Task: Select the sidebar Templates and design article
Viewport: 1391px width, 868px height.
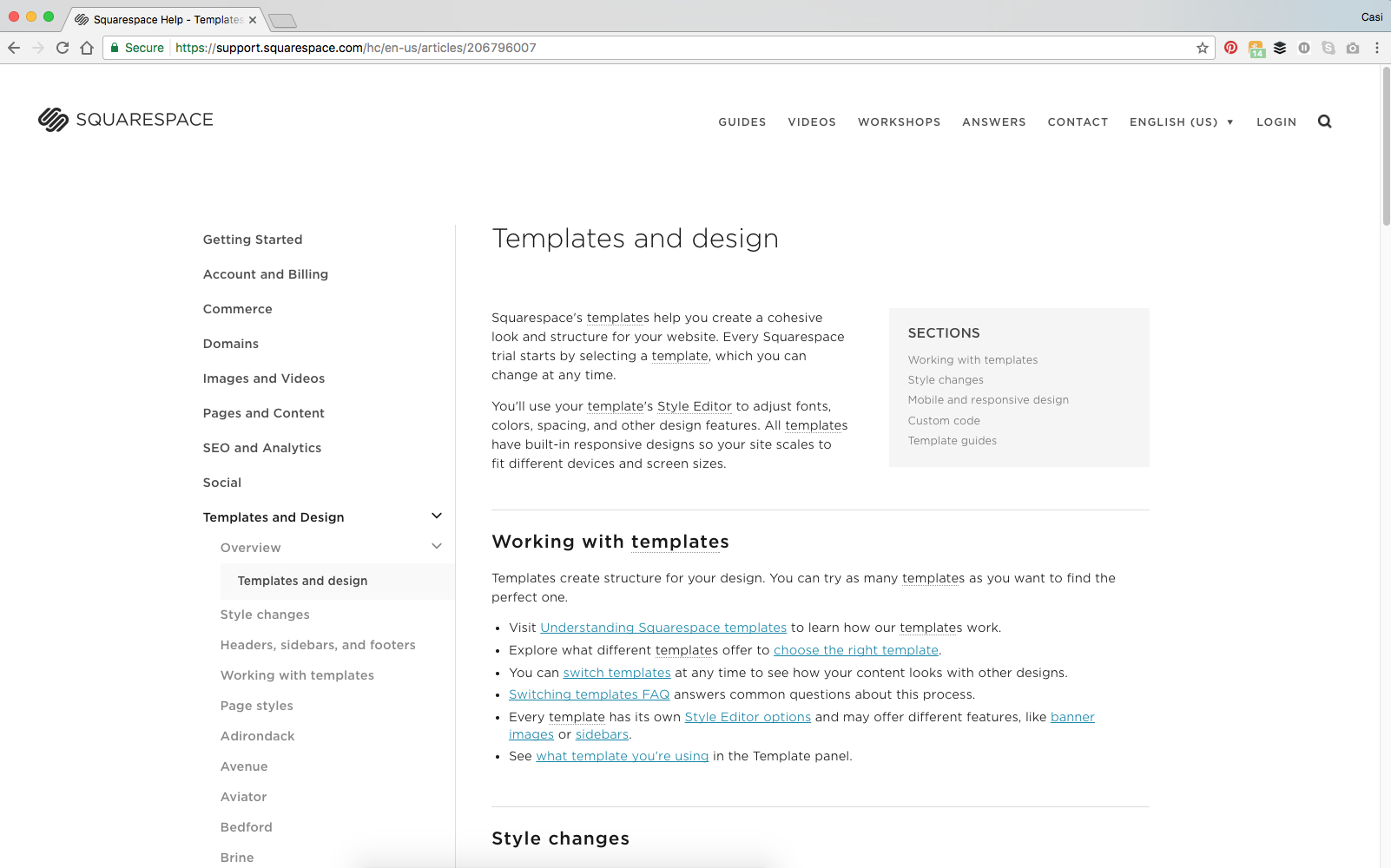Action: tap(338, 581)
